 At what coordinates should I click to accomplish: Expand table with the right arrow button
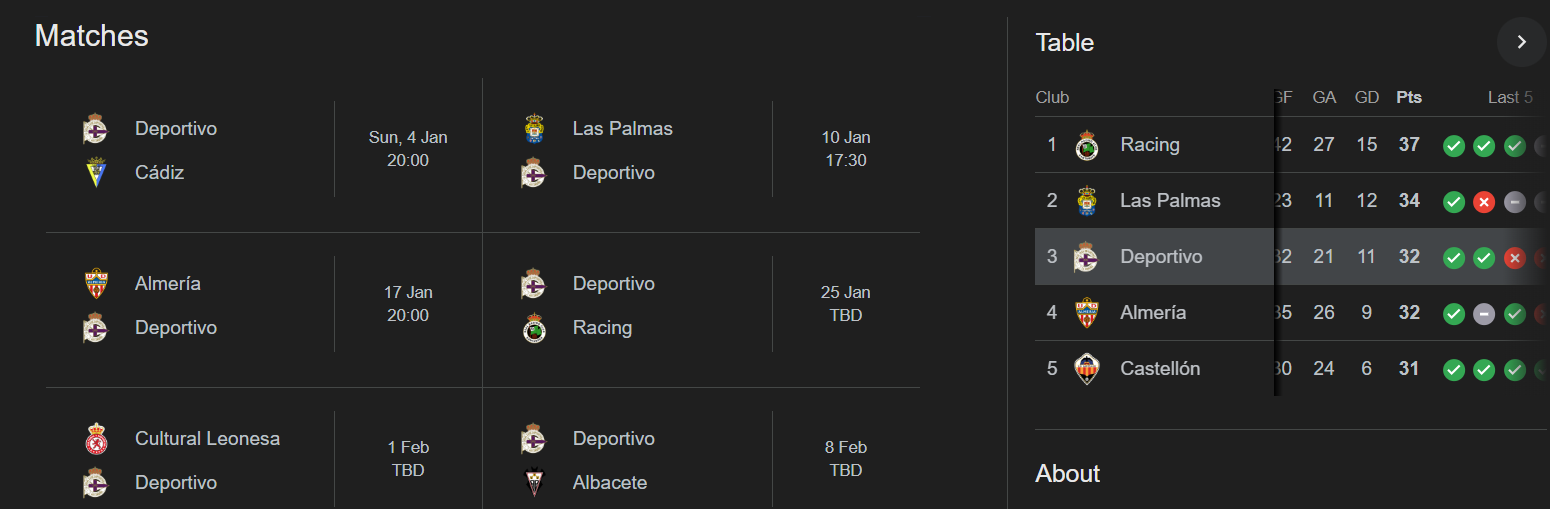pos(1521,42)
